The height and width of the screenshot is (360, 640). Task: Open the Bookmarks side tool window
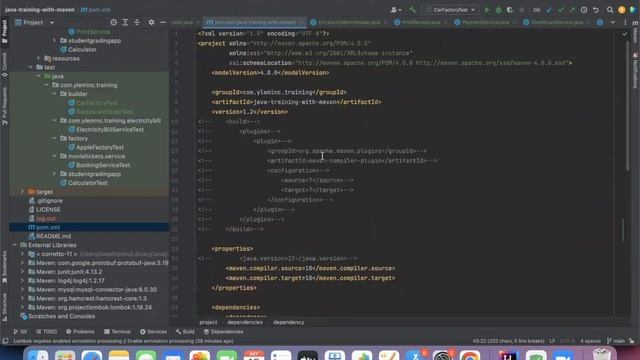[4, 267]
